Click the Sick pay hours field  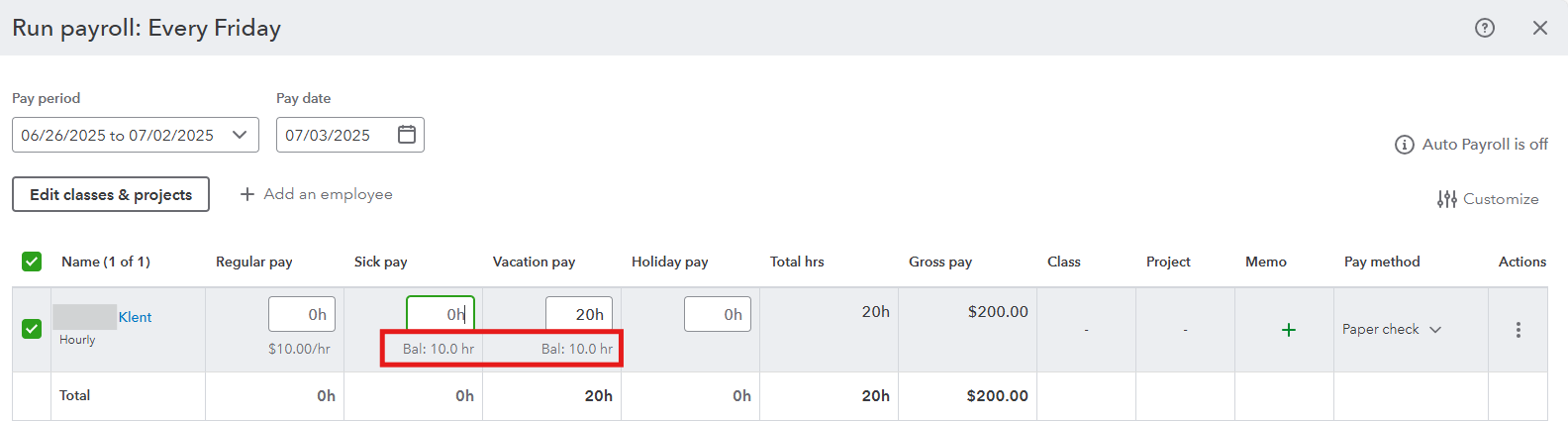pos(441,314)
